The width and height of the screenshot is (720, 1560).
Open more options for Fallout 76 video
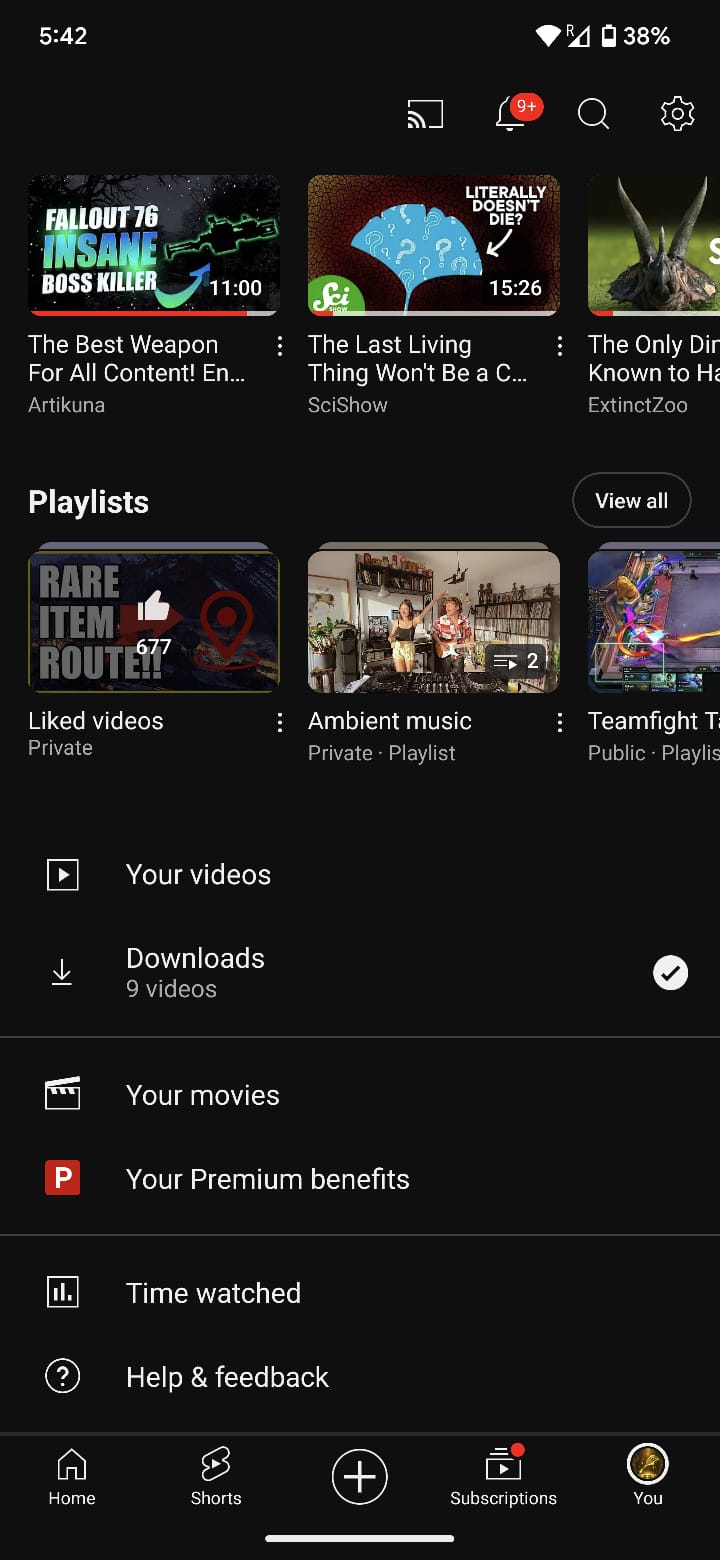(x=280, y=346)
